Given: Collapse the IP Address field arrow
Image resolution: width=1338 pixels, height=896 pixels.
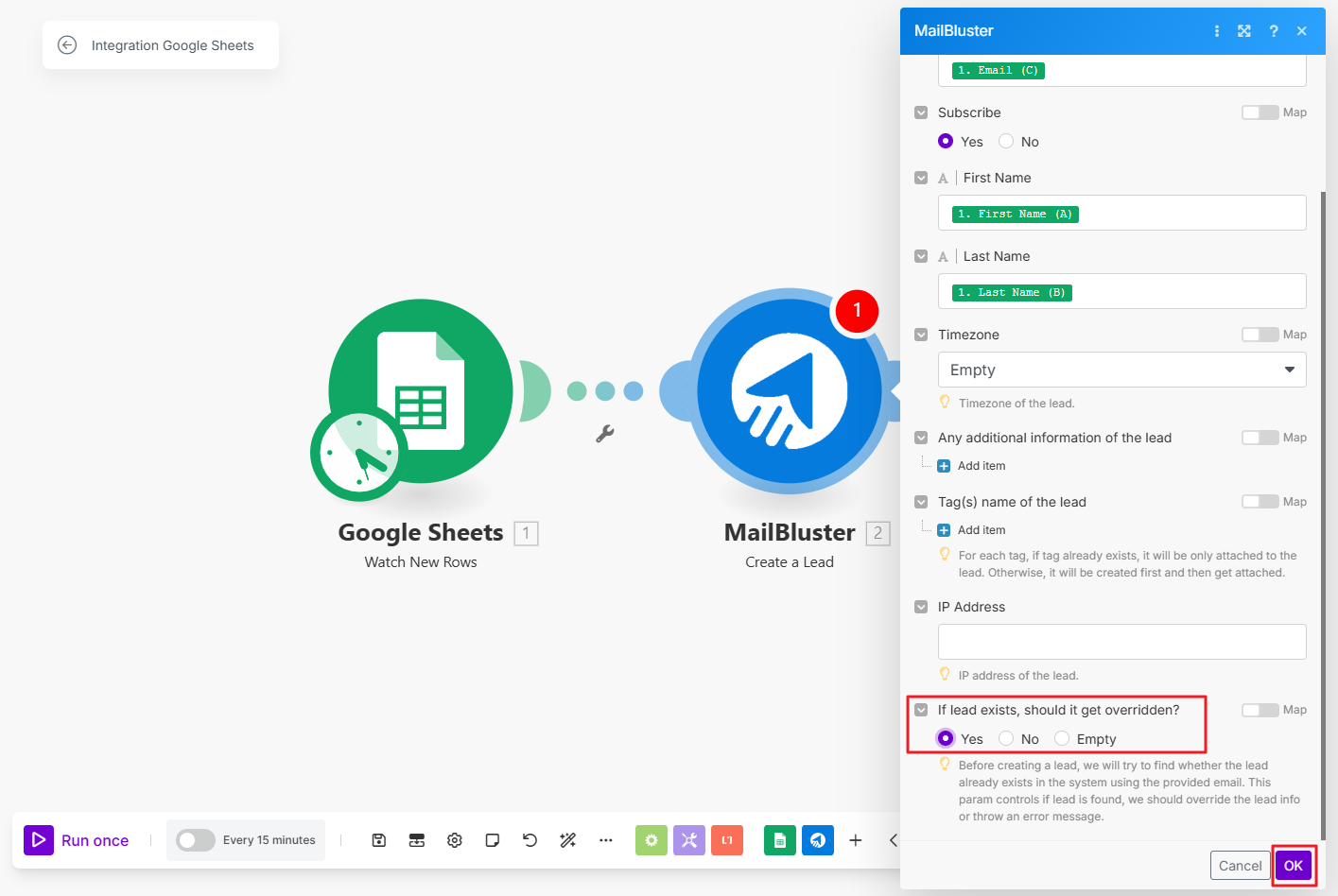Looking at the screenshot, I should [x=921, y=607].
